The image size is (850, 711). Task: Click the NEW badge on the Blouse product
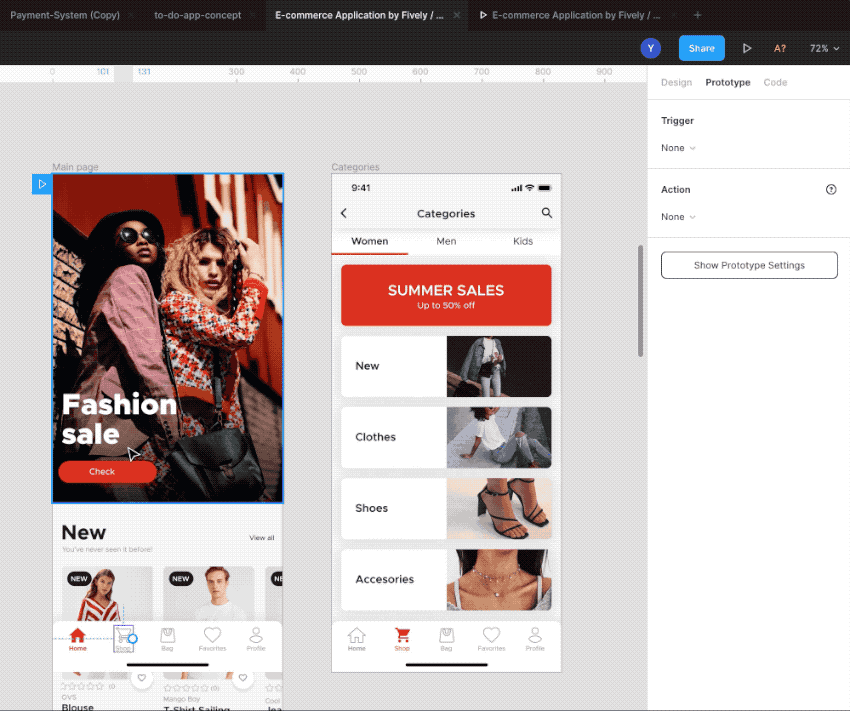pyautogui.click(x=79, y=579)
